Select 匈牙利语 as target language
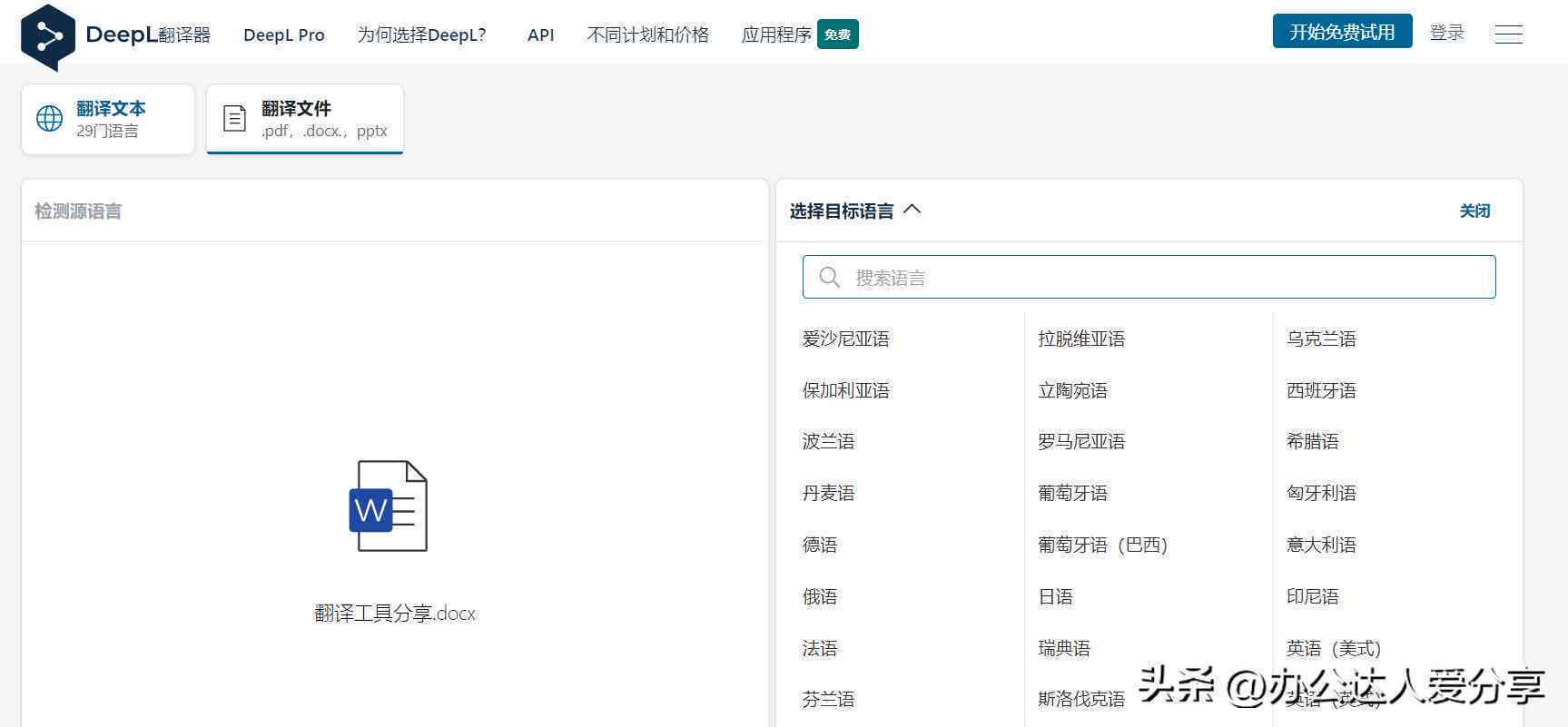The width and height of the screenshot is (1568, 727). pyautogui.click(x=1321, y=493)
